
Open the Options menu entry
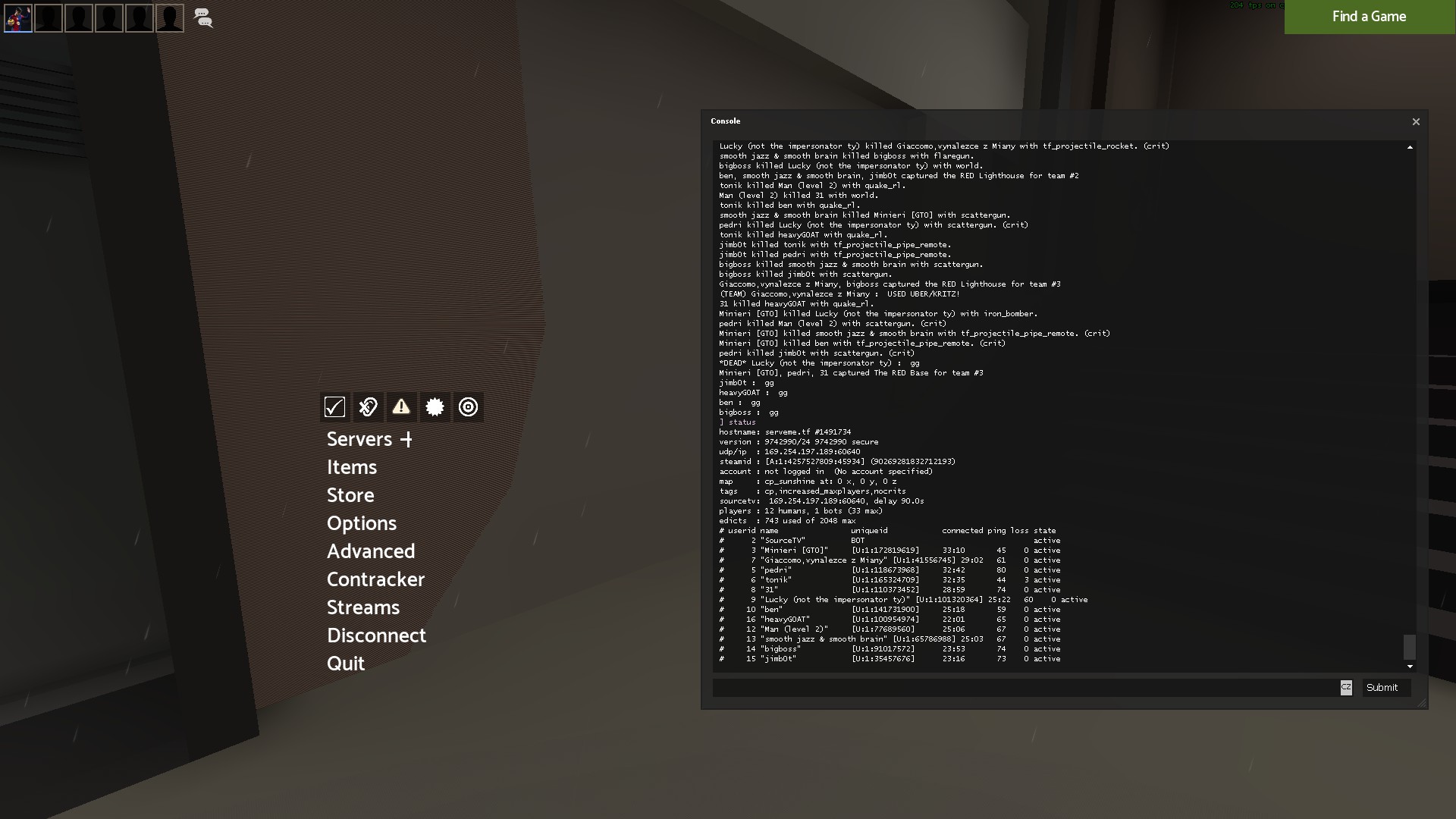pyautogui.click(x=362, y=523)
